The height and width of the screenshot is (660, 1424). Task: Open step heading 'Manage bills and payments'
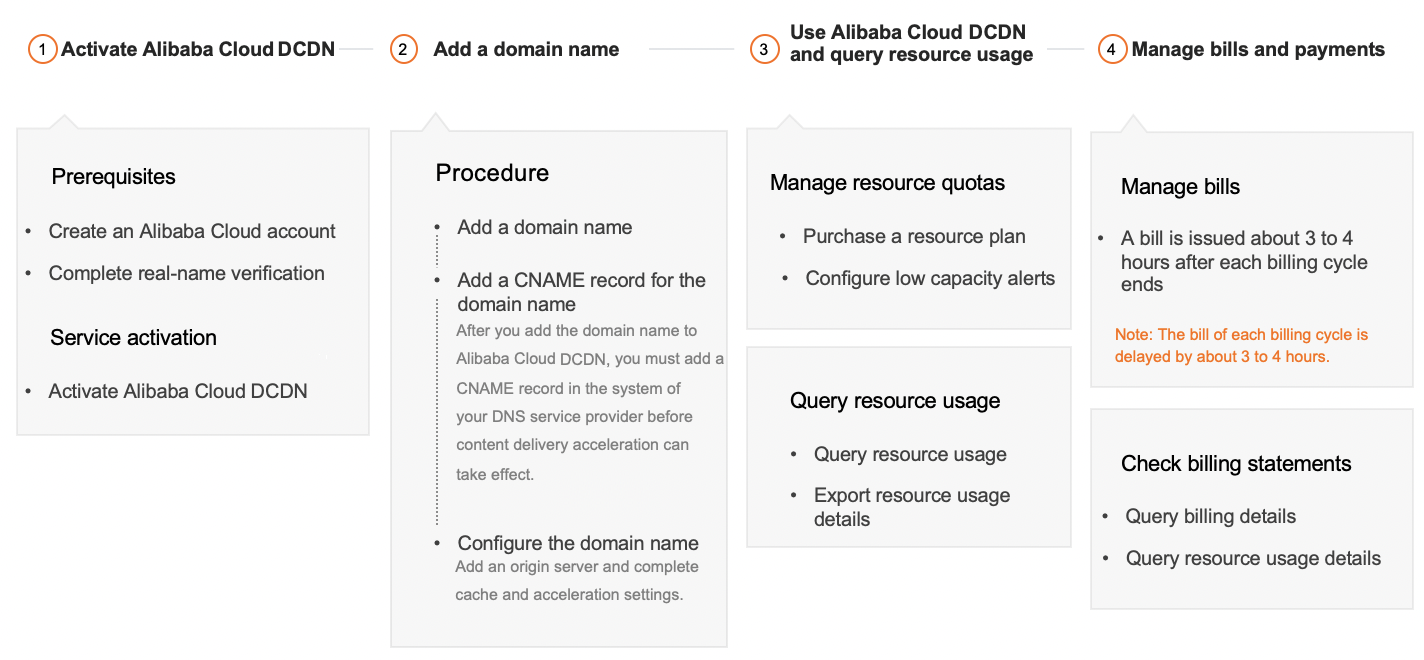point(1258,49)
